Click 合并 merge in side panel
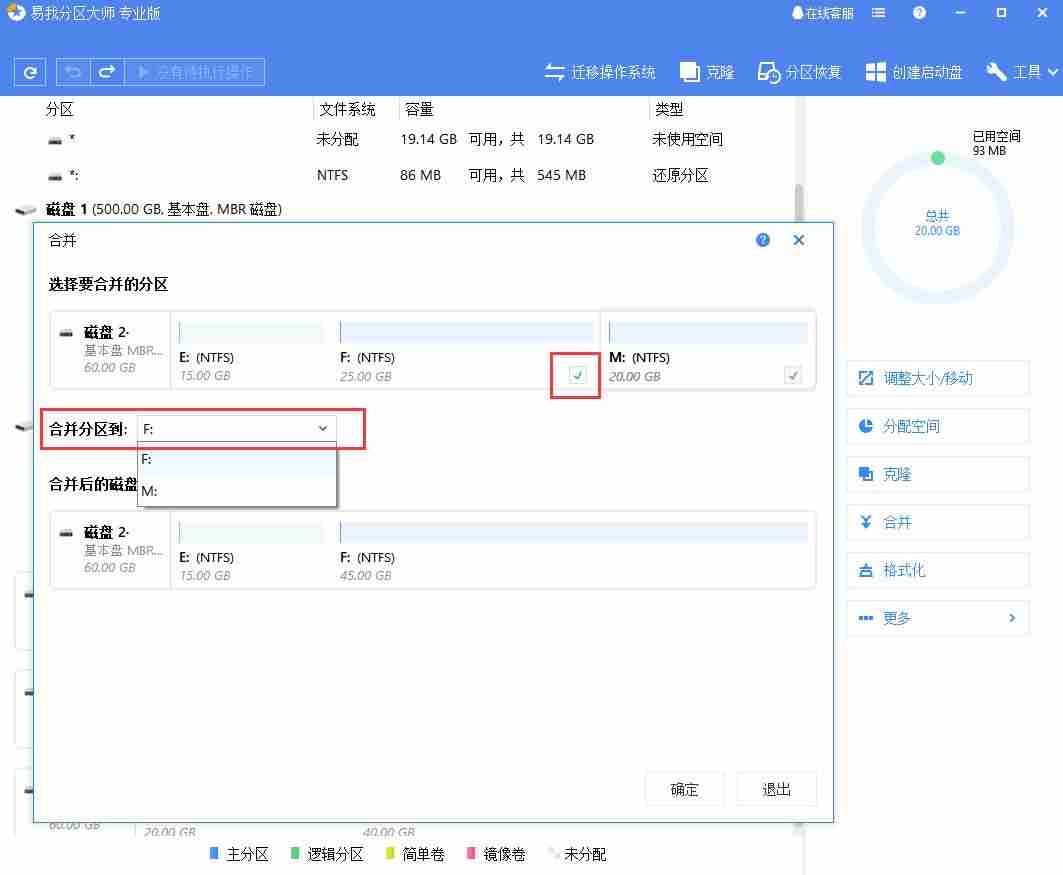Image resolution: width=1063 pixels, height=875 pixels. (938, 522)
